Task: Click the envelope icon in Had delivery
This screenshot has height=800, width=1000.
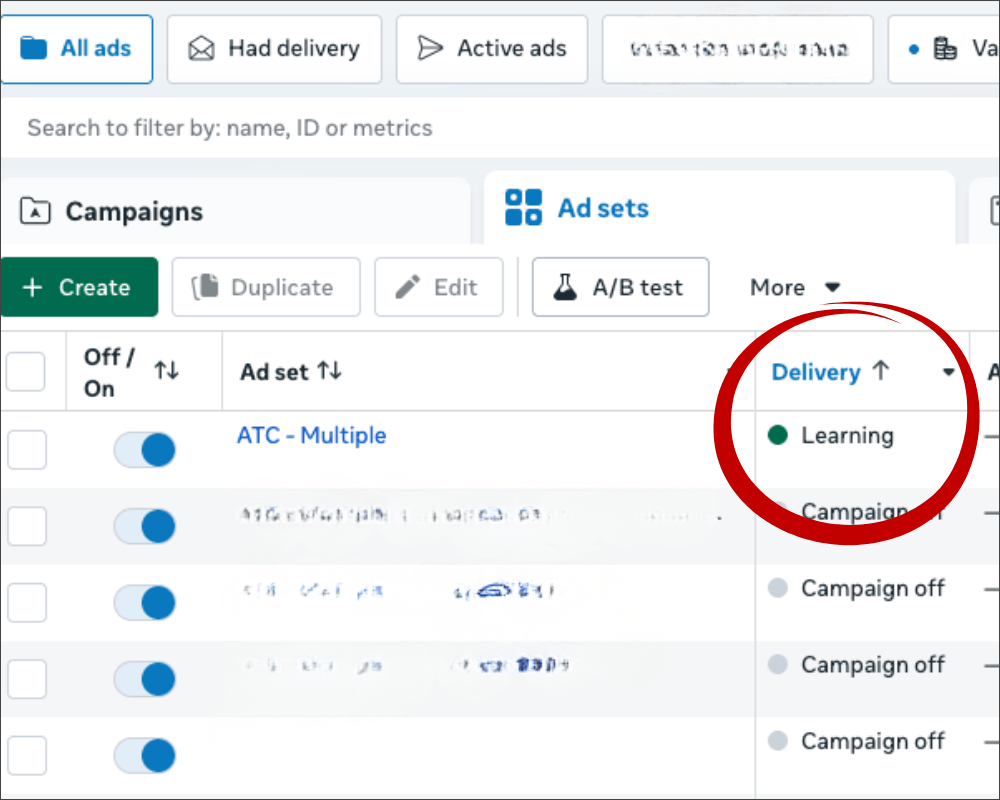Action: point(202,48)
